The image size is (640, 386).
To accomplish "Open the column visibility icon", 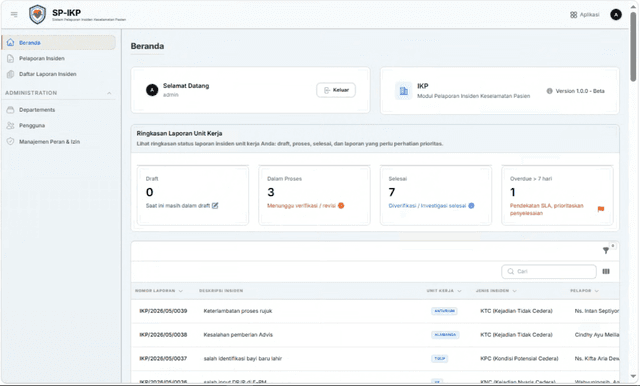I will pos(606,271).
